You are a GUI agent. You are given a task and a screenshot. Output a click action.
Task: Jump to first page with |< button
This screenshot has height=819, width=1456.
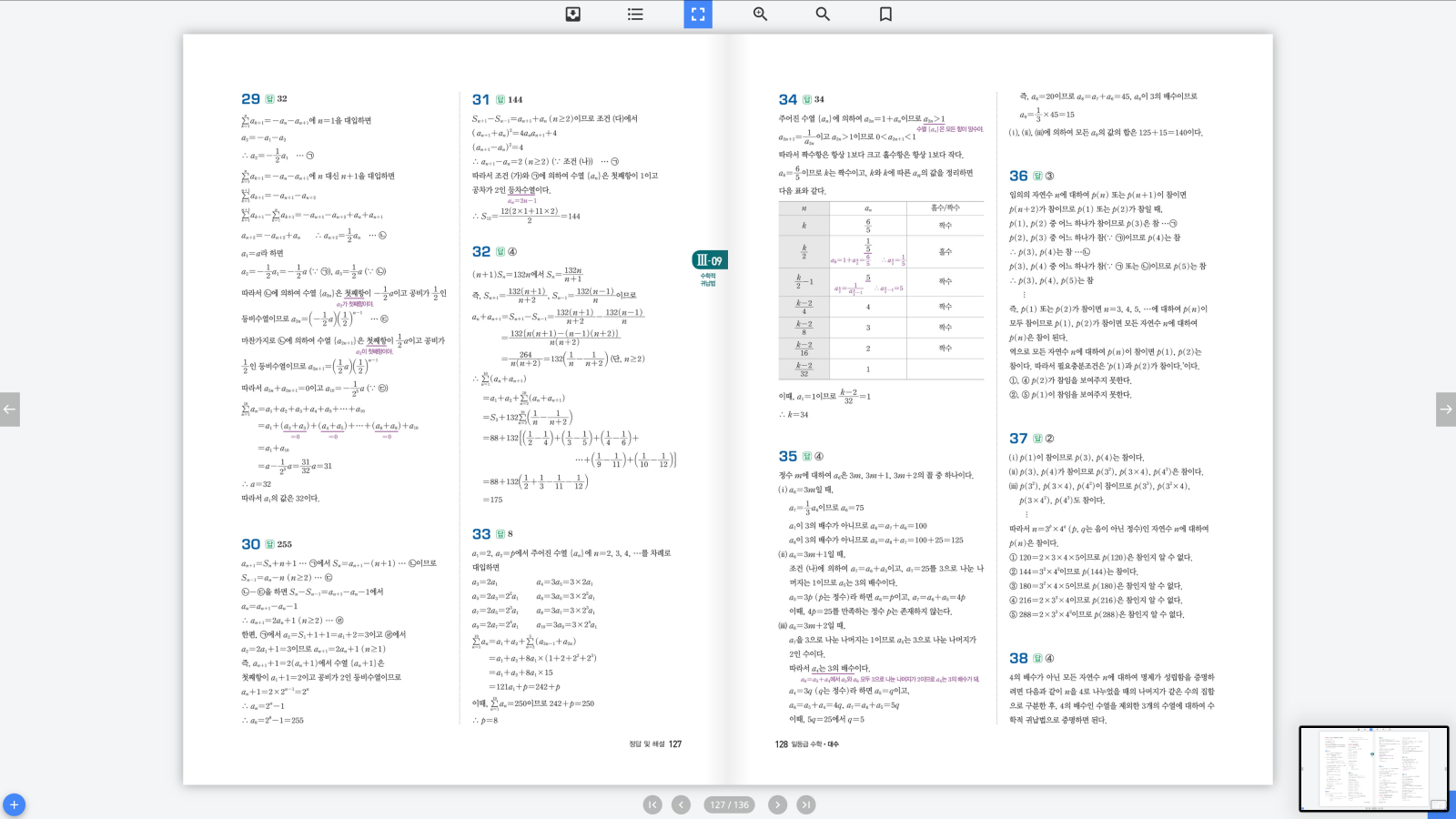coord(652,804)
